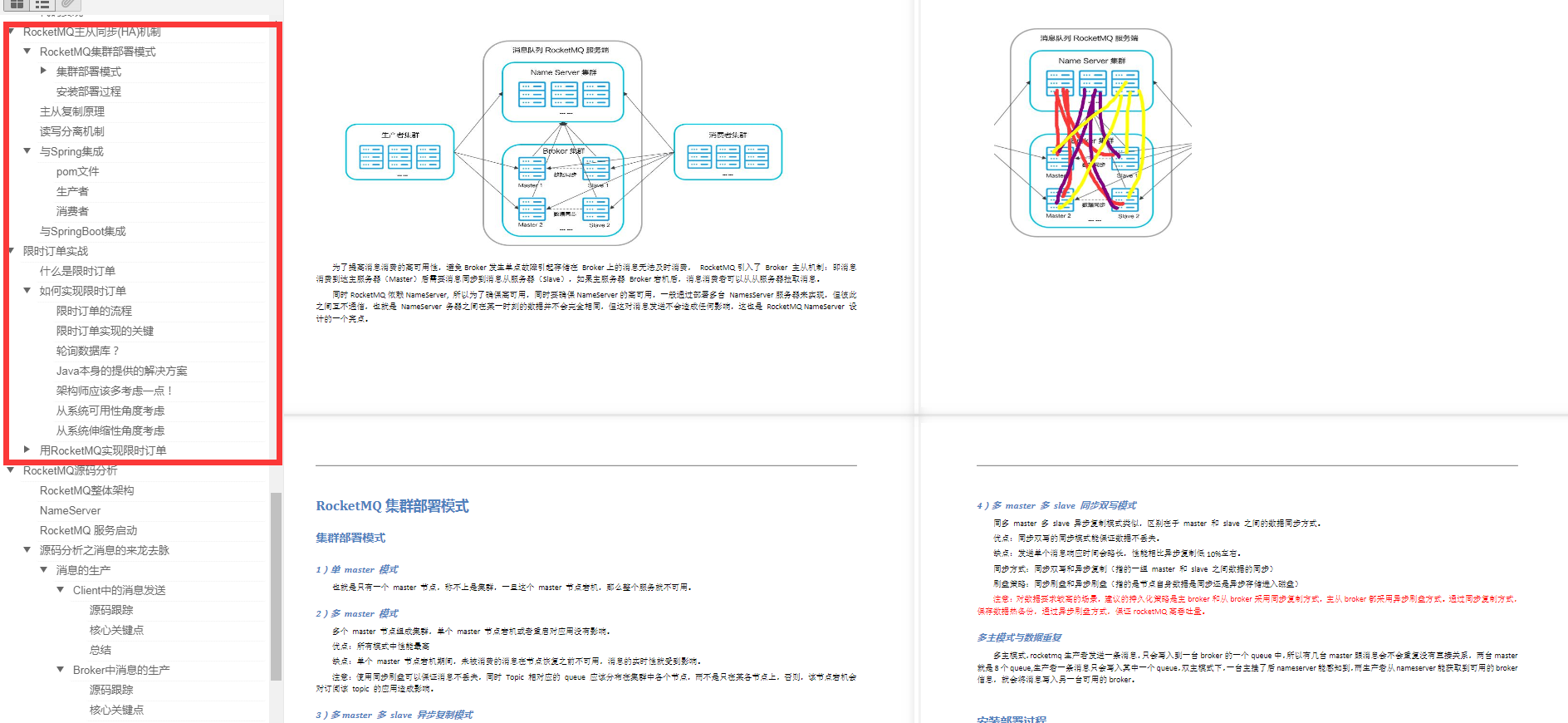
Task: Open 源码跟踪 under Client中的消息发送
Action: 111,610
